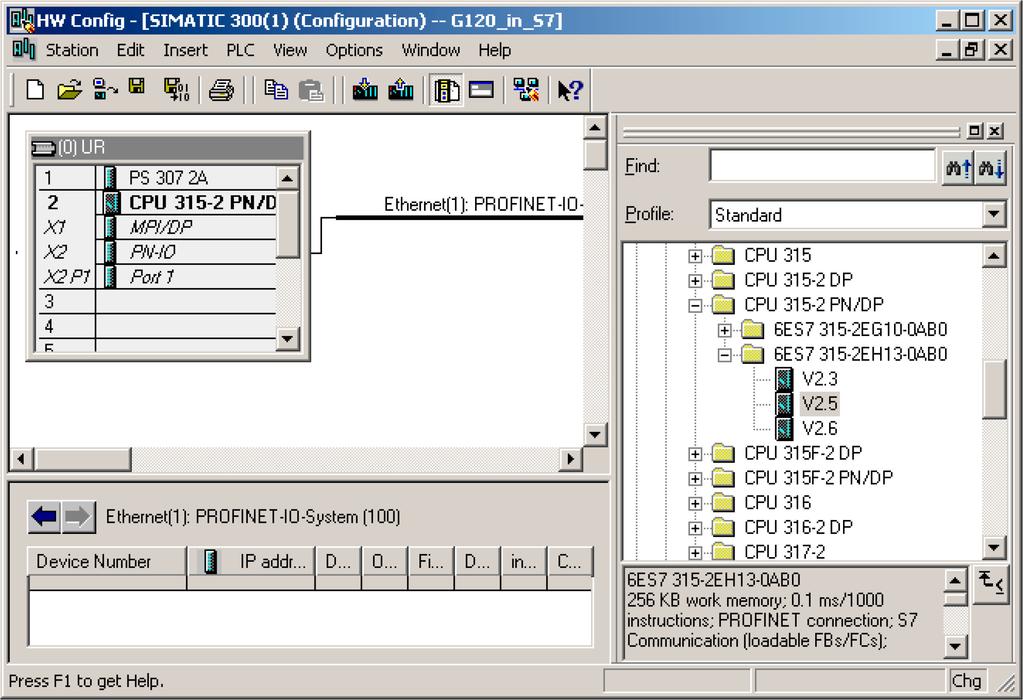The height and width of the screenshot is (700, 1023).
Task: Select rack row PS 307 2A
Action: click(x=157, y=177)
